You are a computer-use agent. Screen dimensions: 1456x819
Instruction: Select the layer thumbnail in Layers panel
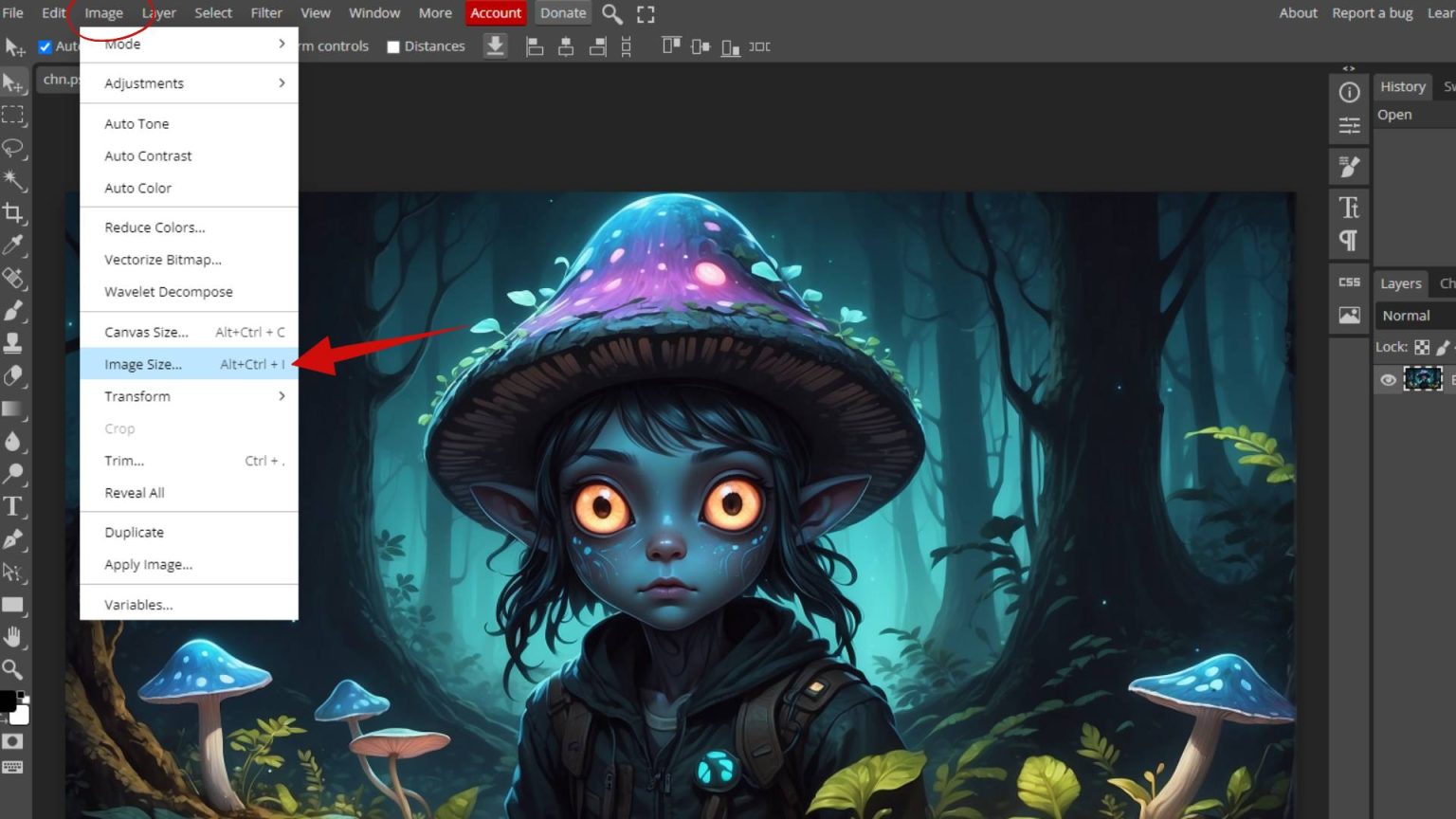[1423, 379]
